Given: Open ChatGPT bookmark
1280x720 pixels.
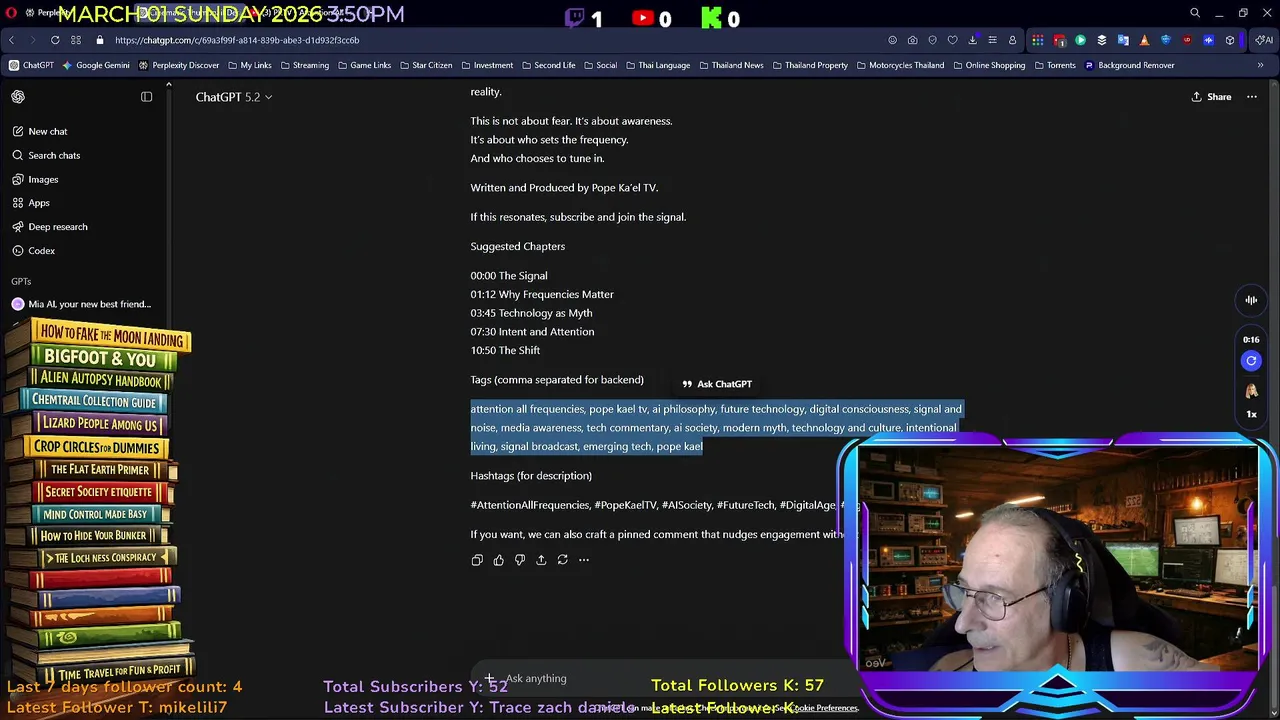Looking at the screenshot, I should click(x=31, y=65).
